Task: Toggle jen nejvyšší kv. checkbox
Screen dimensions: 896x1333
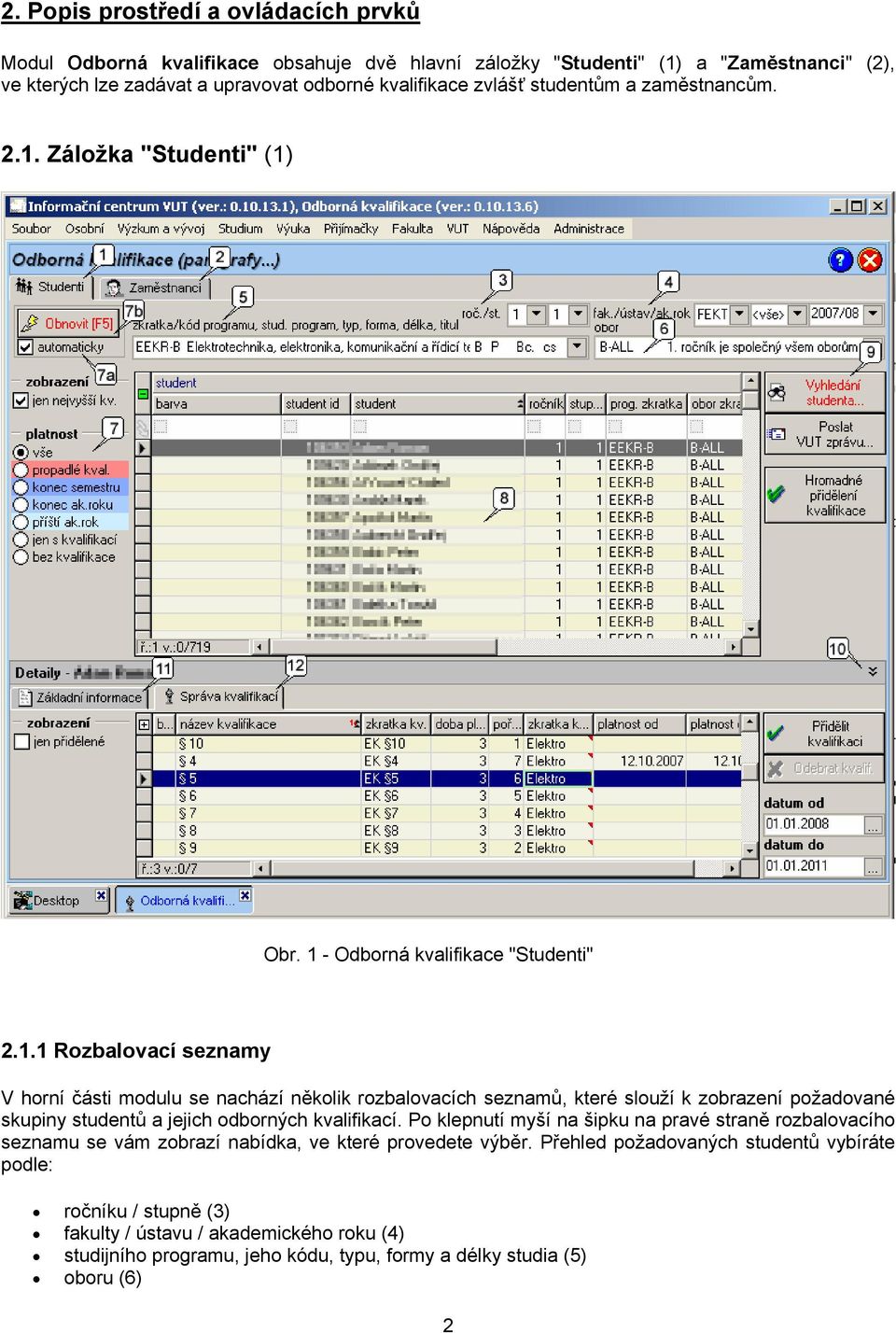Action: pos(21,400)
